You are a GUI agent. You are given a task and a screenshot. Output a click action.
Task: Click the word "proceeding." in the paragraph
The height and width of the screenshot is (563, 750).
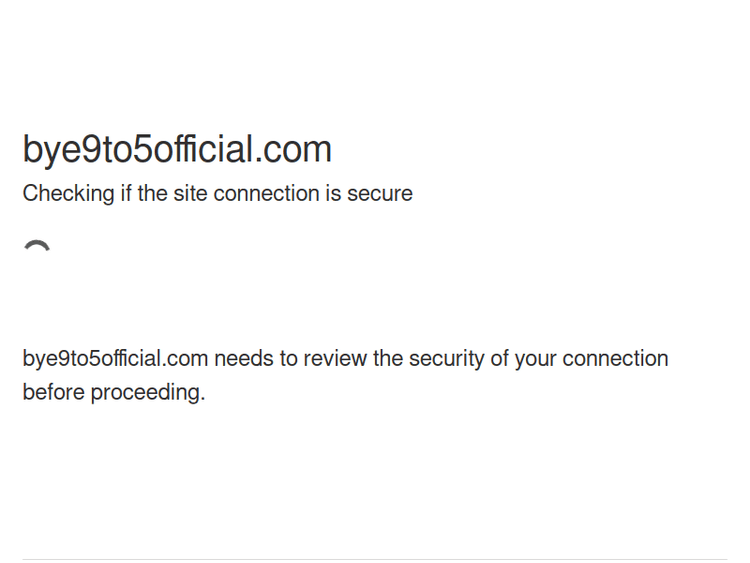tap(148, 393)
